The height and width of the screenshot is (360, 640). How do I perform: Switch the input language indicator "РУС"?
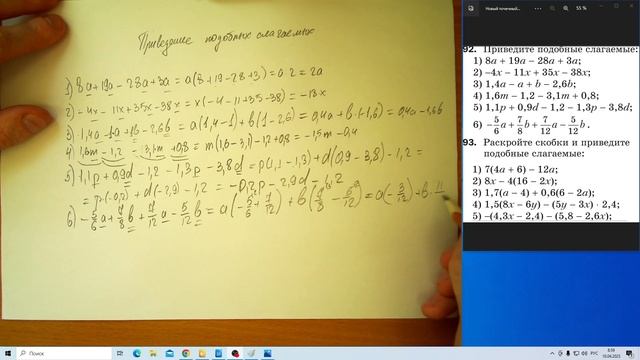click(594, 353)
